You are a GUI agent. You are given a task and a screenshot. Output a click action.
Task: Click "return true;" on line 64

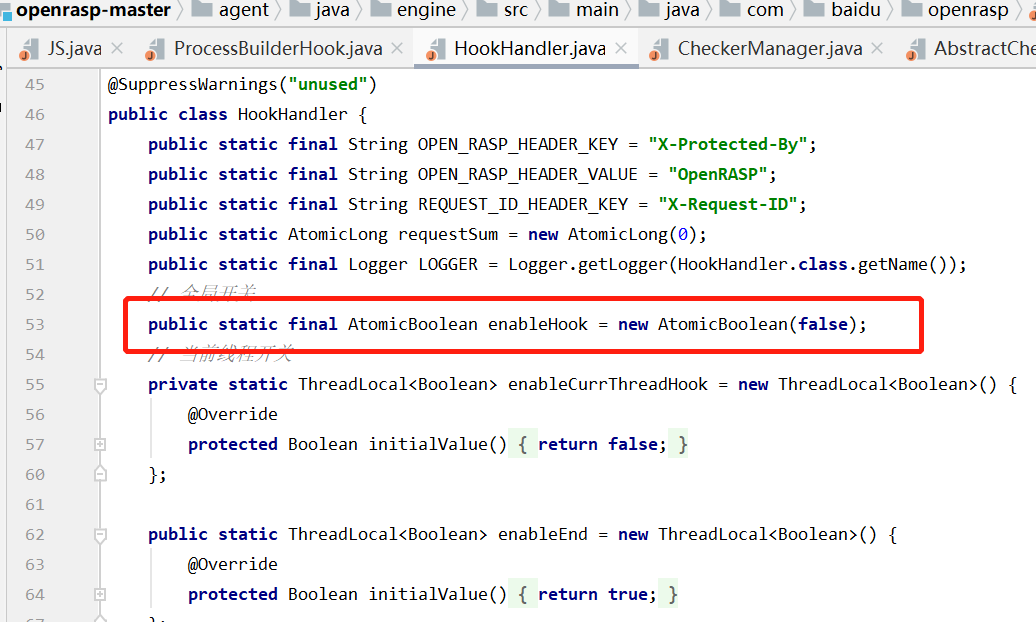click(597, 594)
